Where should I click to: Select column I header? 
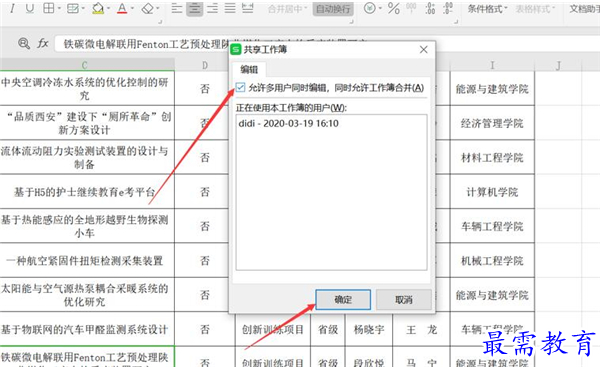tap(492, 65)
